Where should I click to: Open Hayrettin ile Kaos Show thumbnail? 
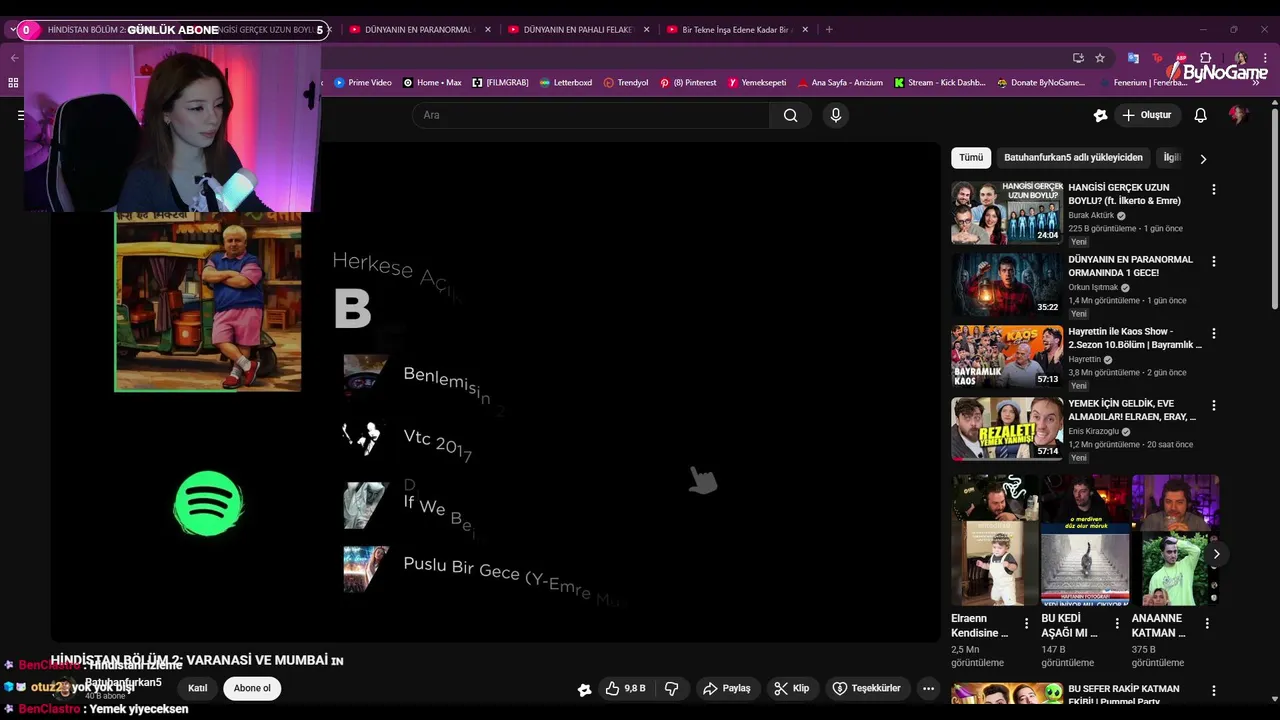(1006, 356)
